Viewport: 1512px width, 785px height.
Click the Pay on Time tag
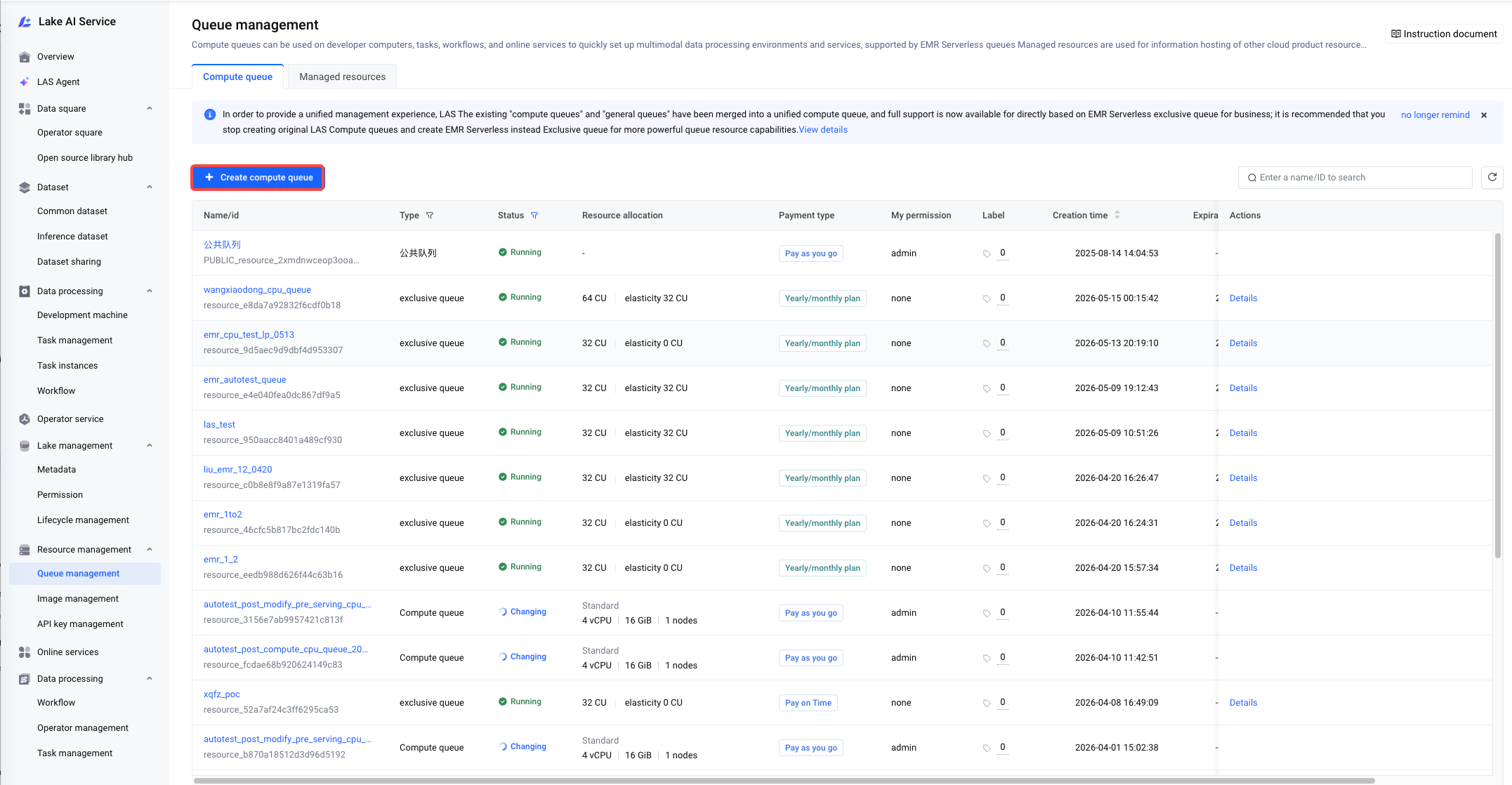(x=808, y=703)
